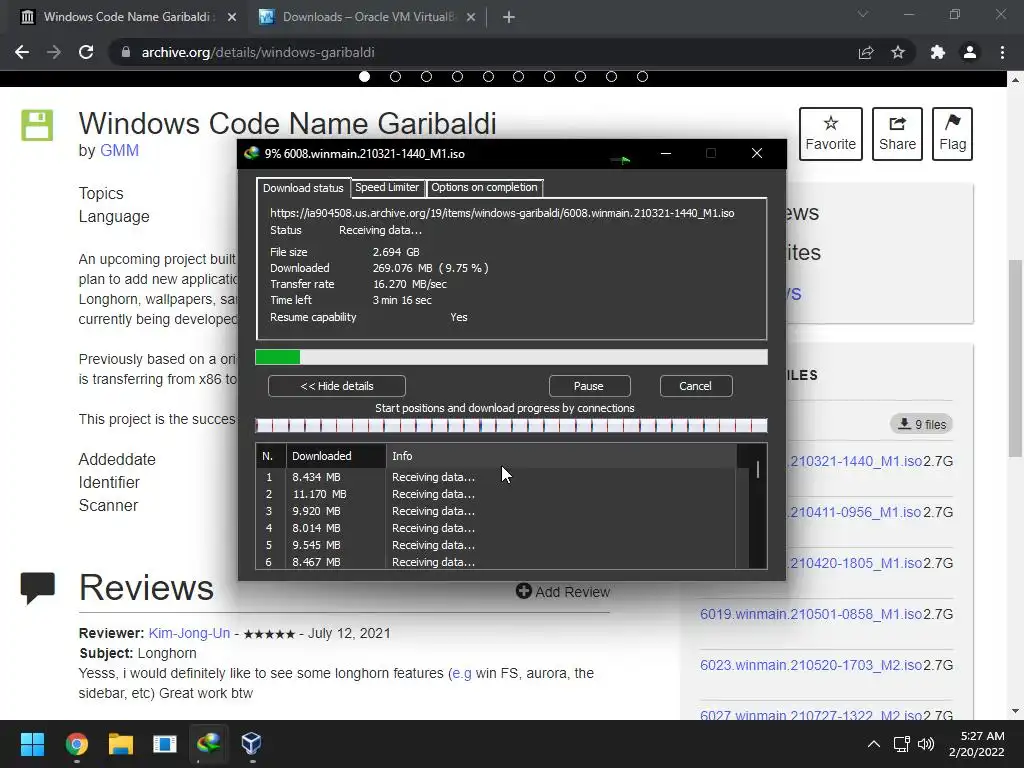Switch to the Downloads – Oracle VM VirtualBox tab
The width and height of the screenshot is (1024, 768).
point(368,17)
